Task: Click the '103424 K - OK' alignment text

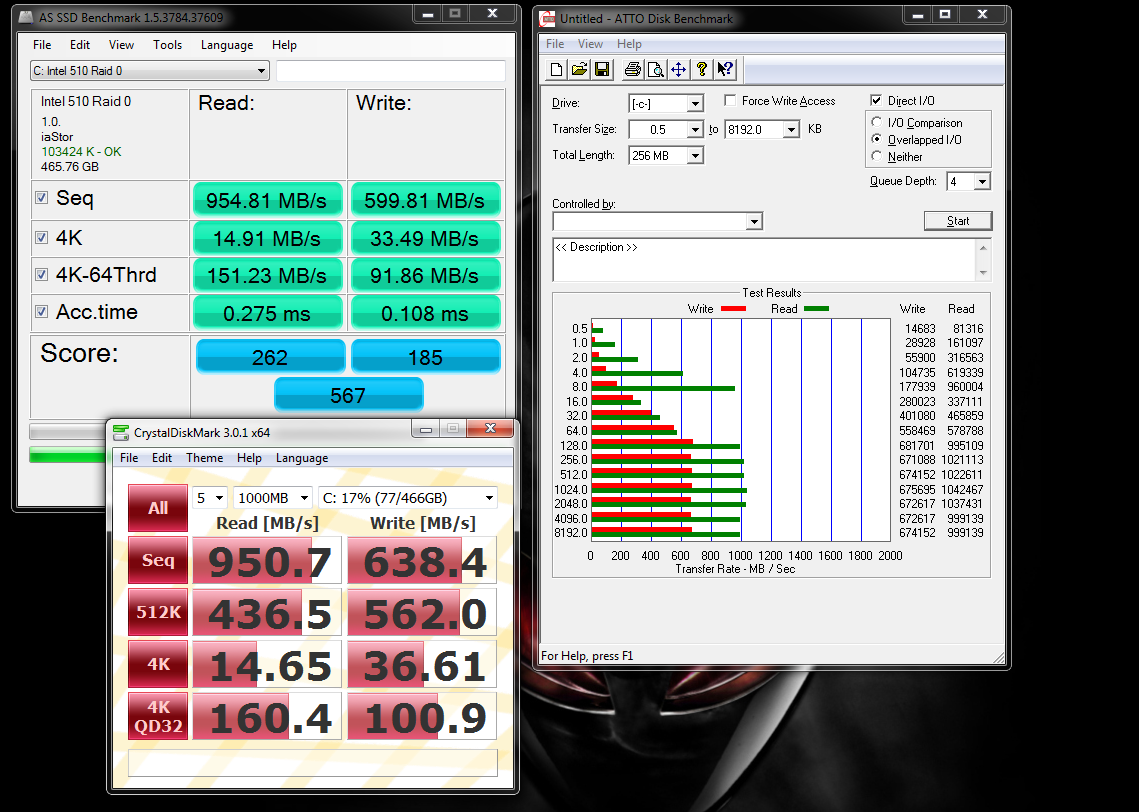Action: tap(81, 152)
